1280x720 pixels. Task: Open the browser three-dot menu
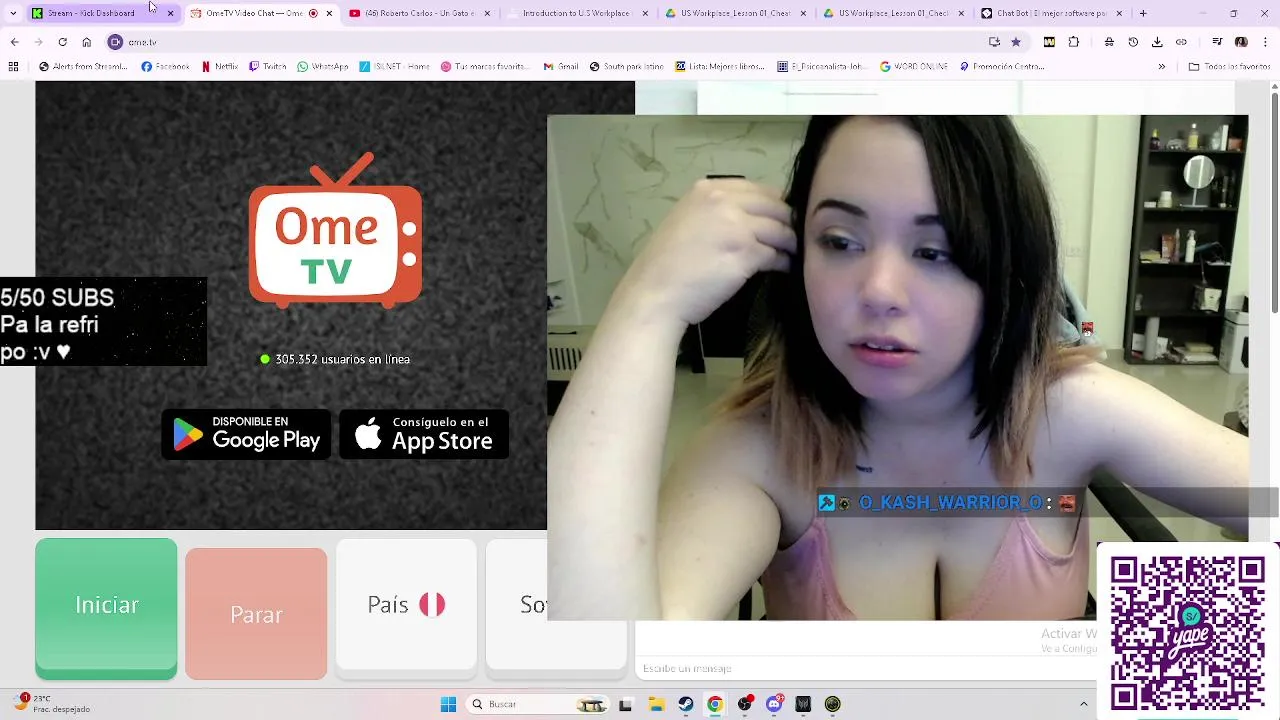point(1265,42)
